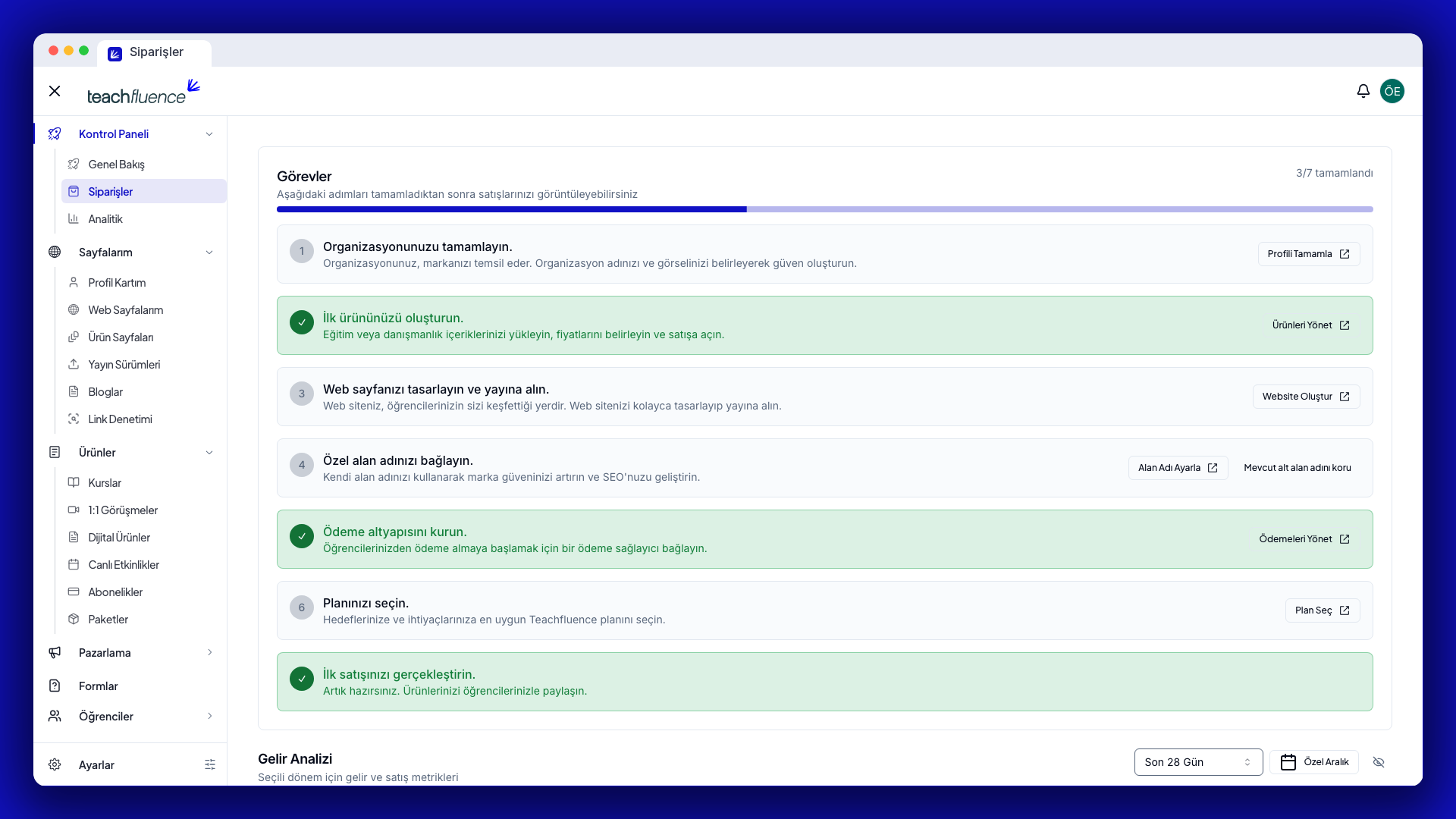The width and height of the screenshot is (1456, 819).
Task: Click the Analitik chart icon
Action: (74, 218)
